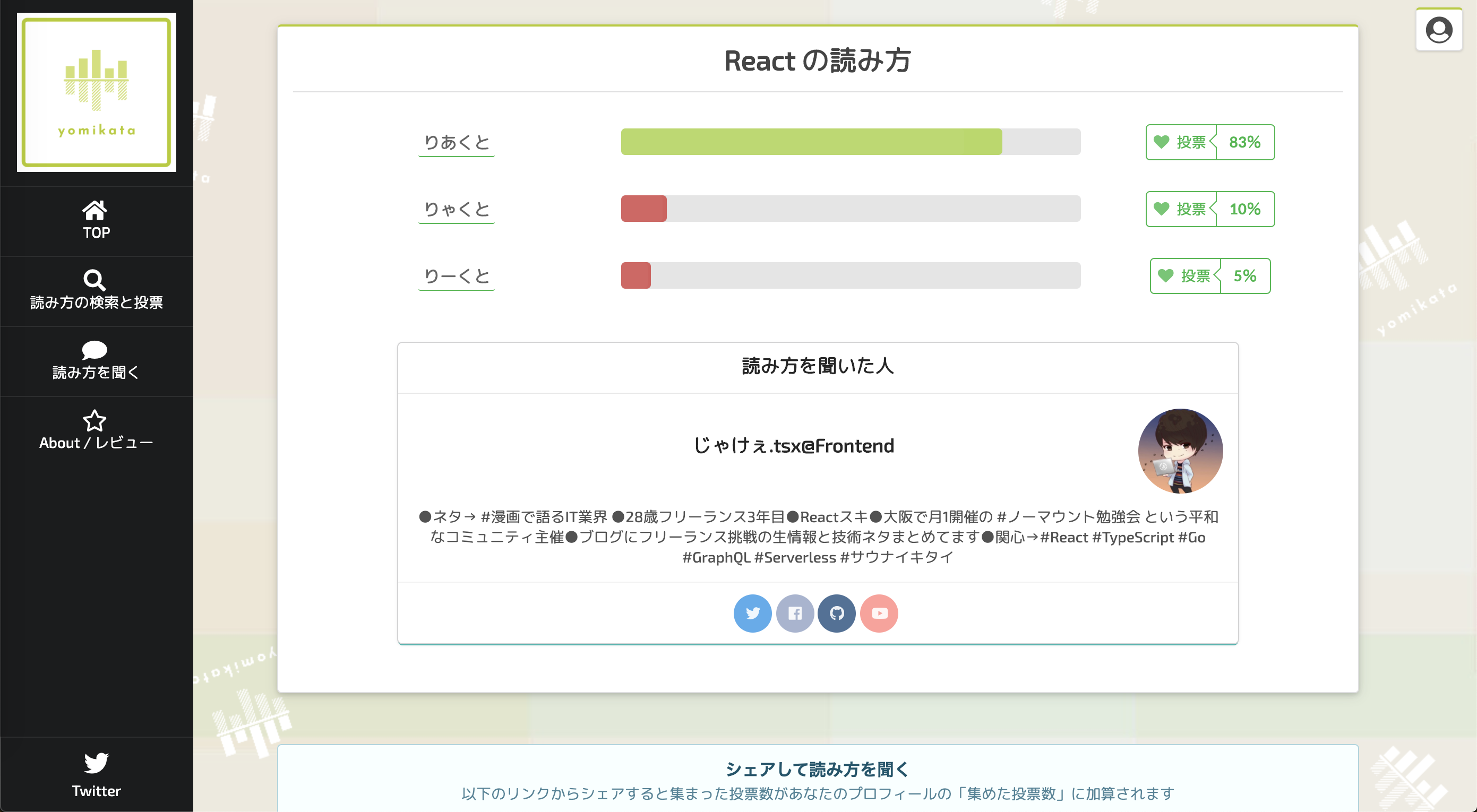Screen dimensions: 1477x812
Task: Click the red りゃくと progress bar
Action: (644, 209)
